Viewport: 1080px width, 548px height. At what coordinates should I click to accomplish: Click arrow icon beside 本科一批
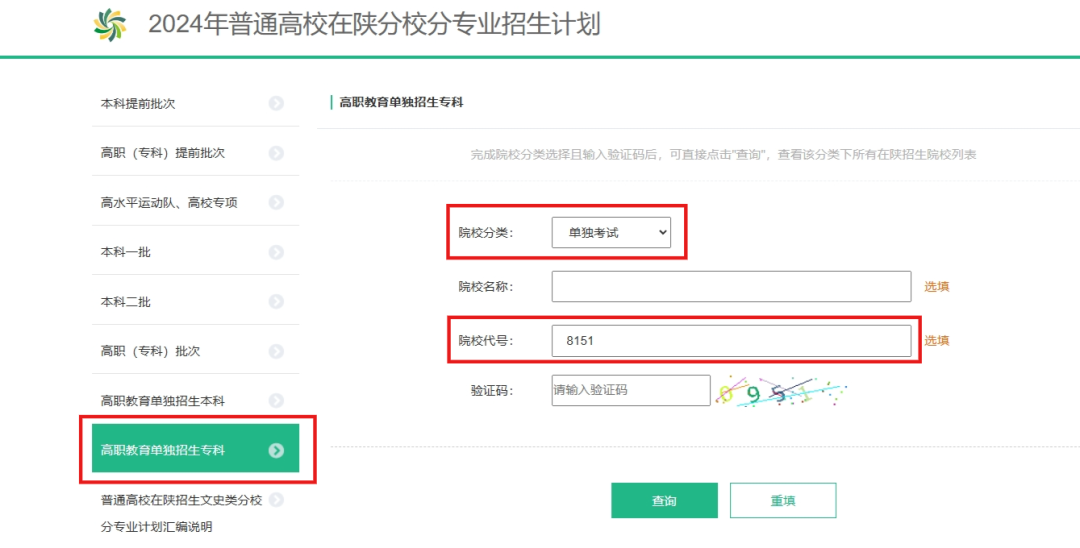(276, 252)
